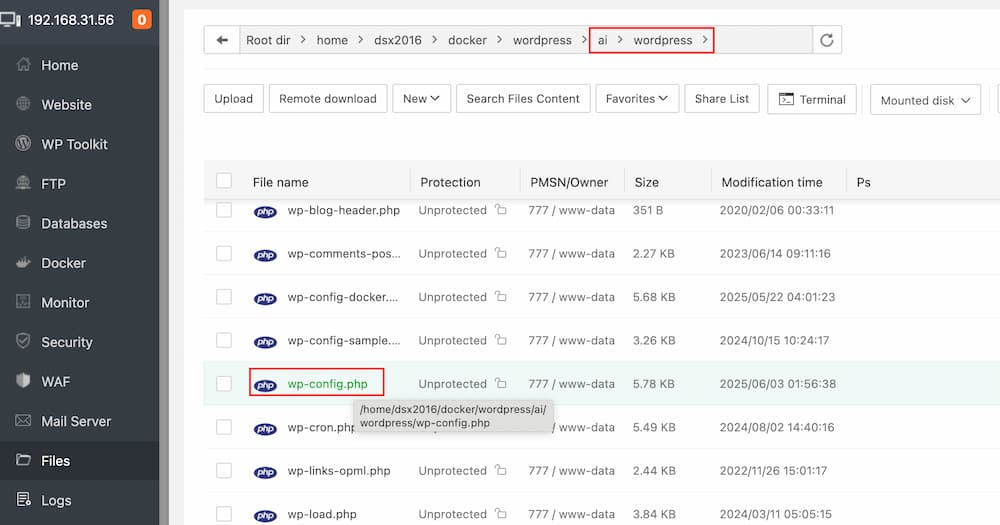The width and height of the screenshot is (1000, 525).
Task: Click lock icon for wp-config.php
Action: pos(501,383)
